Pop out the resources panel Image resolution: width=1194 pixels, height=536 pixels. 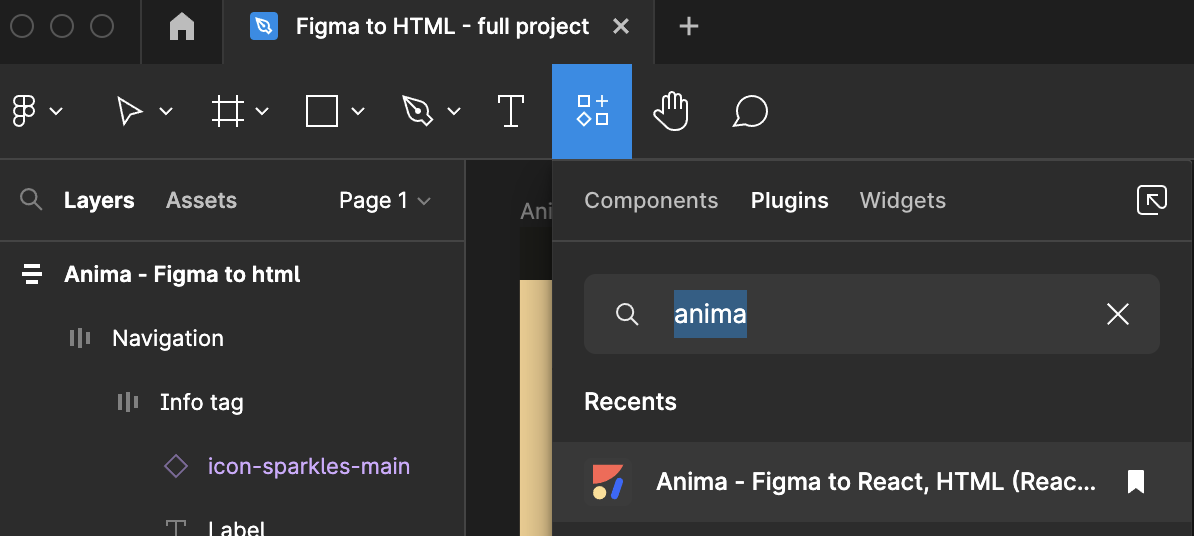tap(1152, 200)
